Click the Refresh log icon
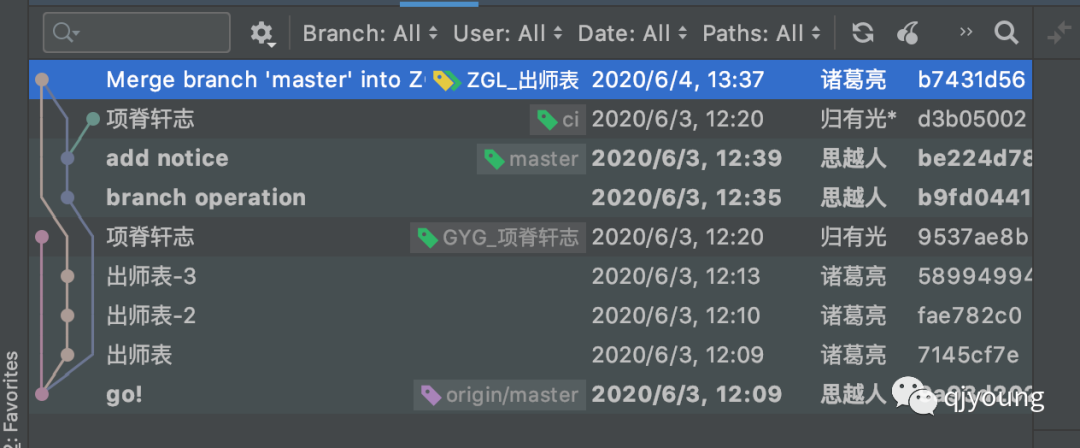Viewport: 1080px width, 448px height. tap(862, 34)
